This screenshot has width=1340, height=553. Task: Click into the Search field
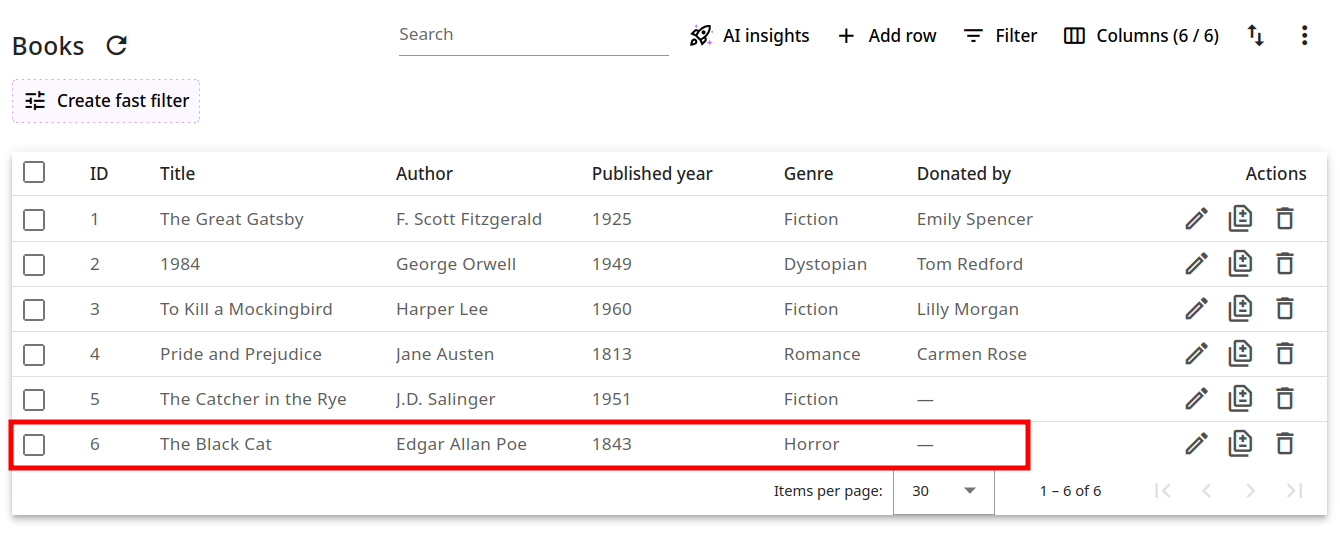(533, 35)
